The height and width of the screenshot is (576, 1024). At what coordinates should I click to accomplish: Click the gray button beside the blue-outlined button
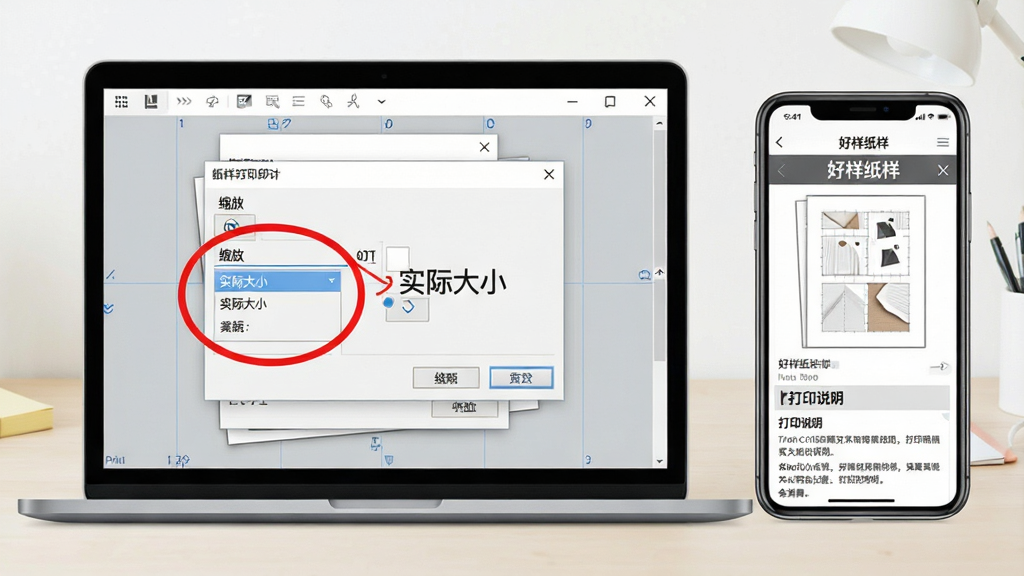click(x=446, y=377)
